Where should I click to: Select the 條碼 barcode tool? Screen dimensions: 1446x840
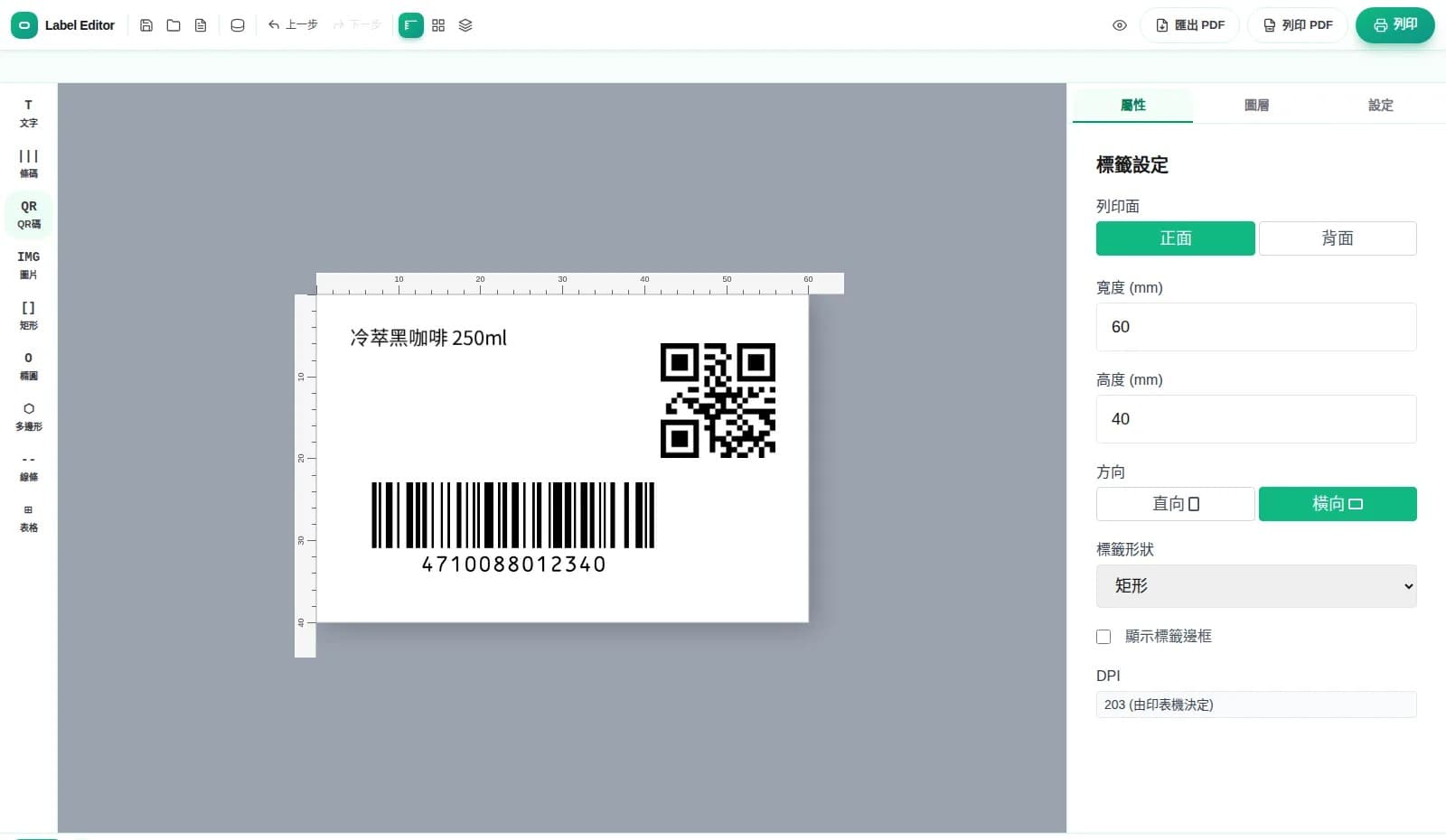coord(29,163)
